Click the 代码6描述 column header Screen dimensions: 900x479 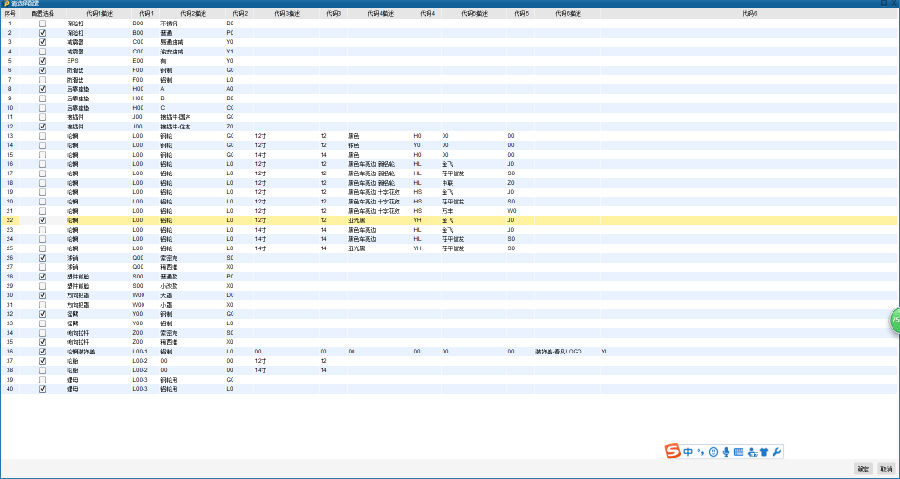(568, 13)
